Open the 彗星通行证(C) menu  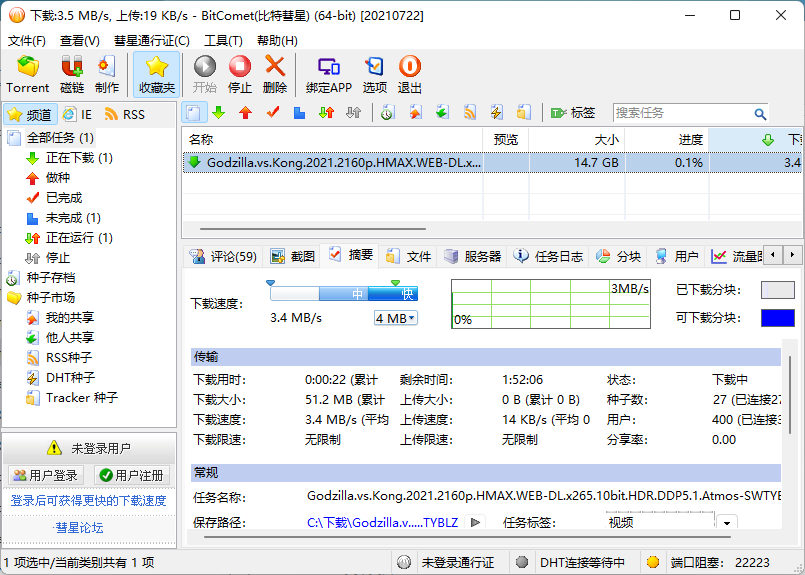coord(151,41)
